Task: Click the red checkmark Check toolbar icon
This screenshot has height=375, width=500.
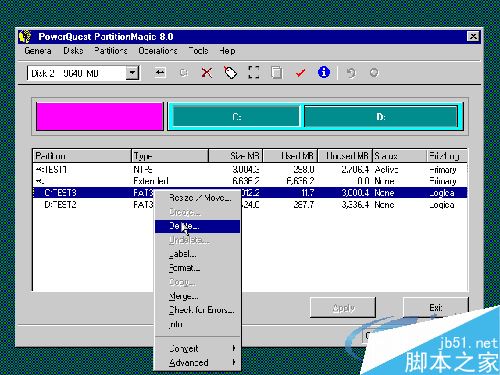Action: (x=300, y=72)
